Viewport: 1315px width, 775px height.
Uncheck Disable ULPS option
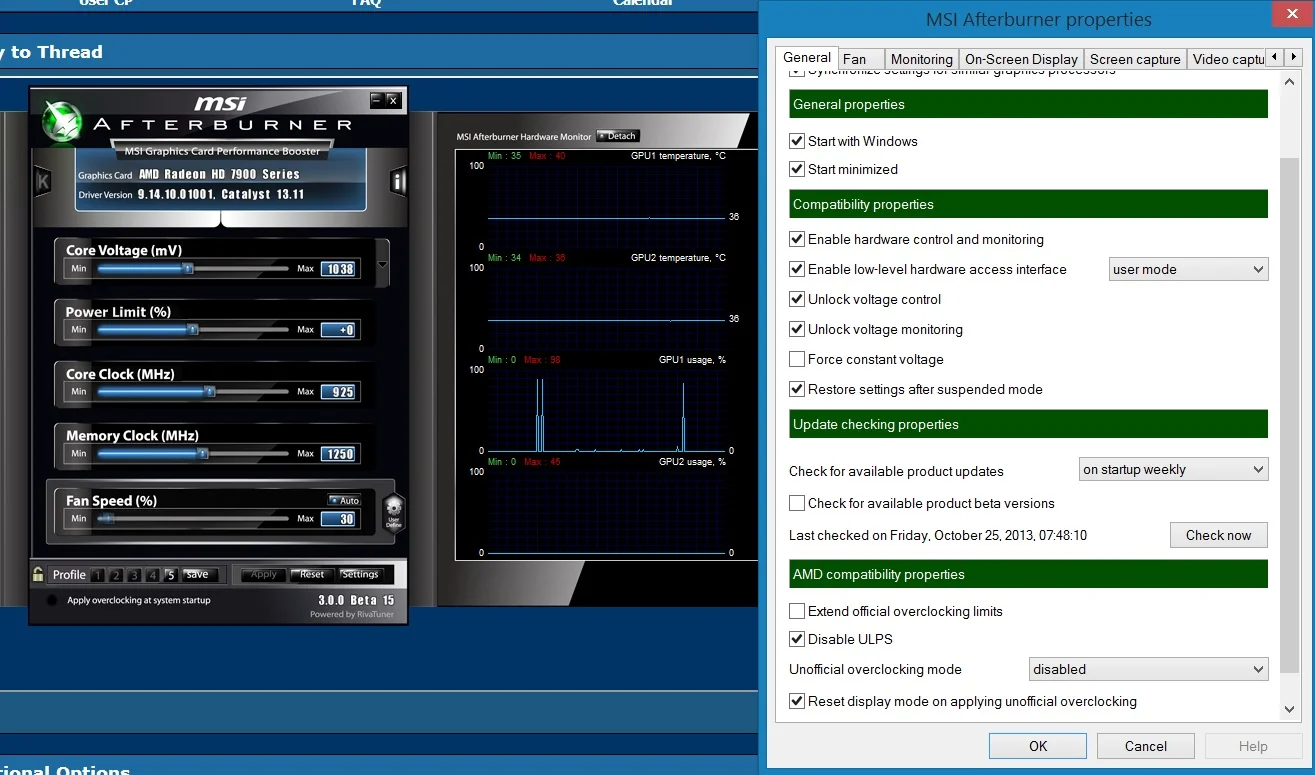pyautogui.click(x=797, y=639)
